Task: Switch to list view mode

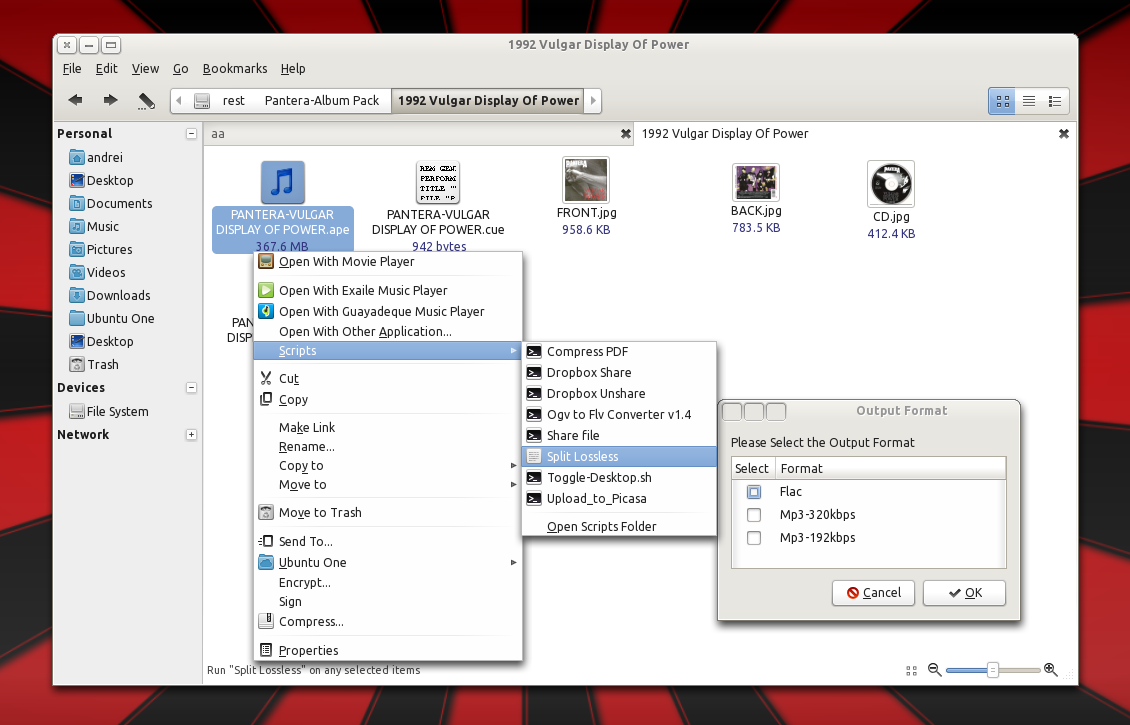Action: pos(1029,102)
